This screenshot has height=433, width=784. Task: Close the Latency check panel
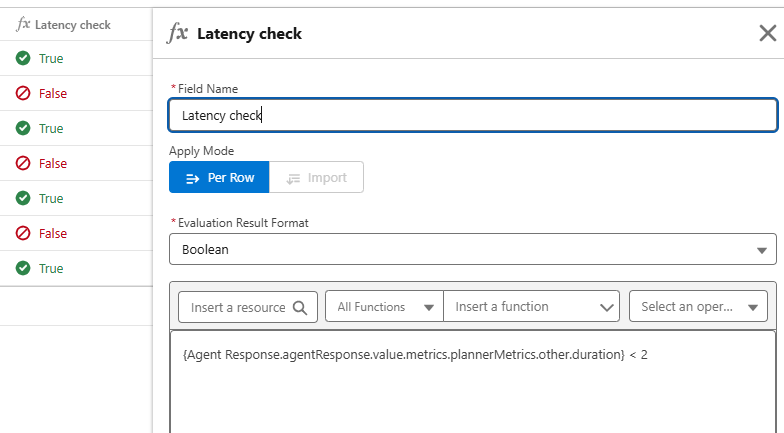[x=767, y=33]
